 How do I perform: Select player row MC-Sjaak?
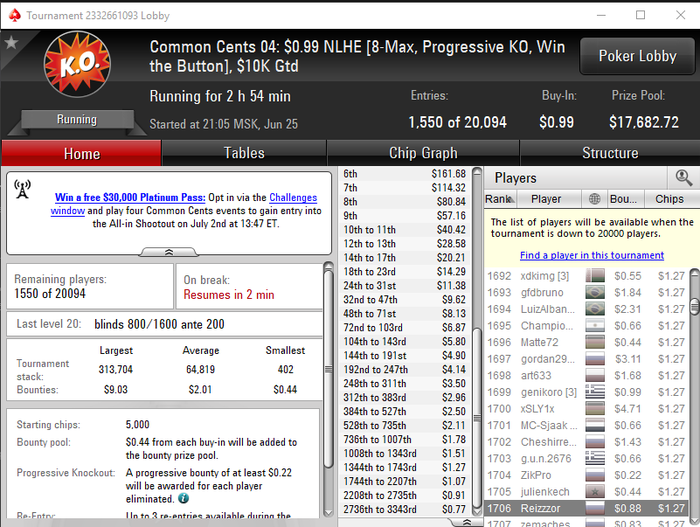pyautogui.click(x=586, y=425)
